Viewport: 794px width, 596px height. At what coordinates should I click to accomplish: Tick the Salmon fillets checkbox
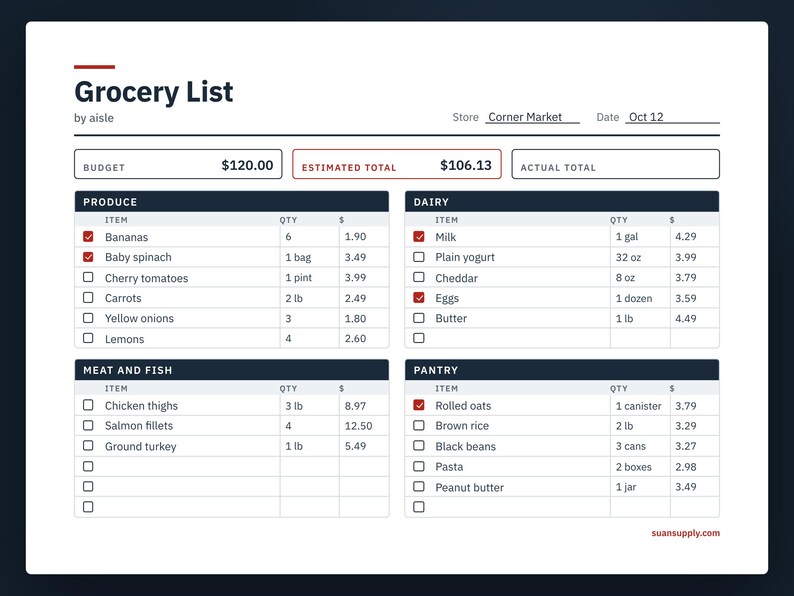pos(88,425)
